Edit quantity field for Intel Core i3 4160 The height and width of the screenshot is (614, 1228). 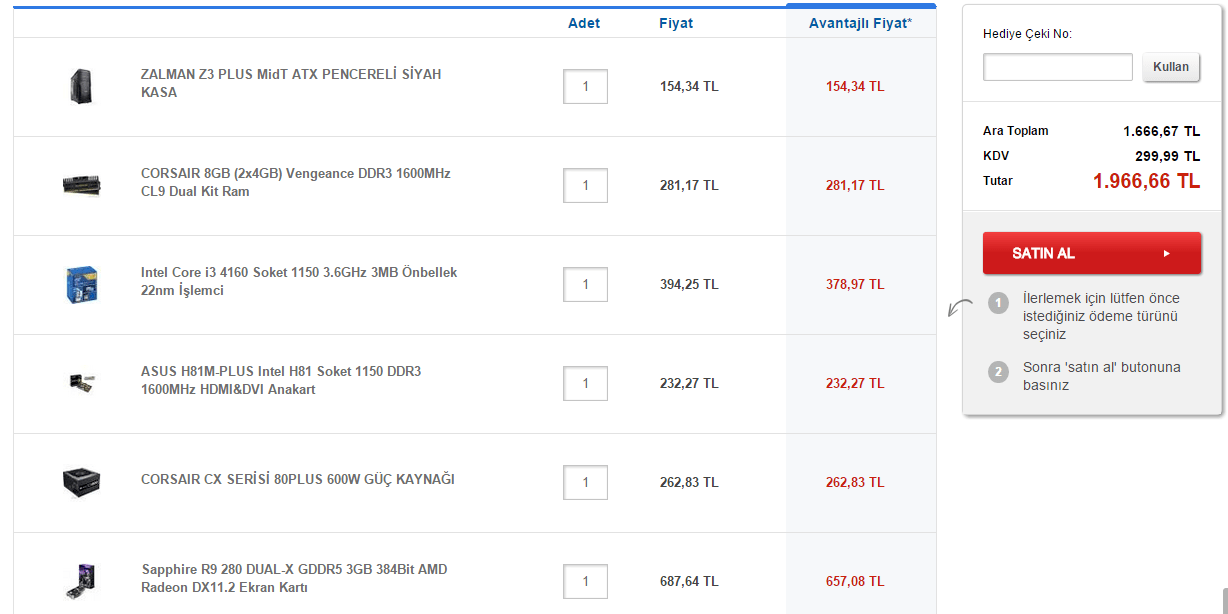point(585,284)
